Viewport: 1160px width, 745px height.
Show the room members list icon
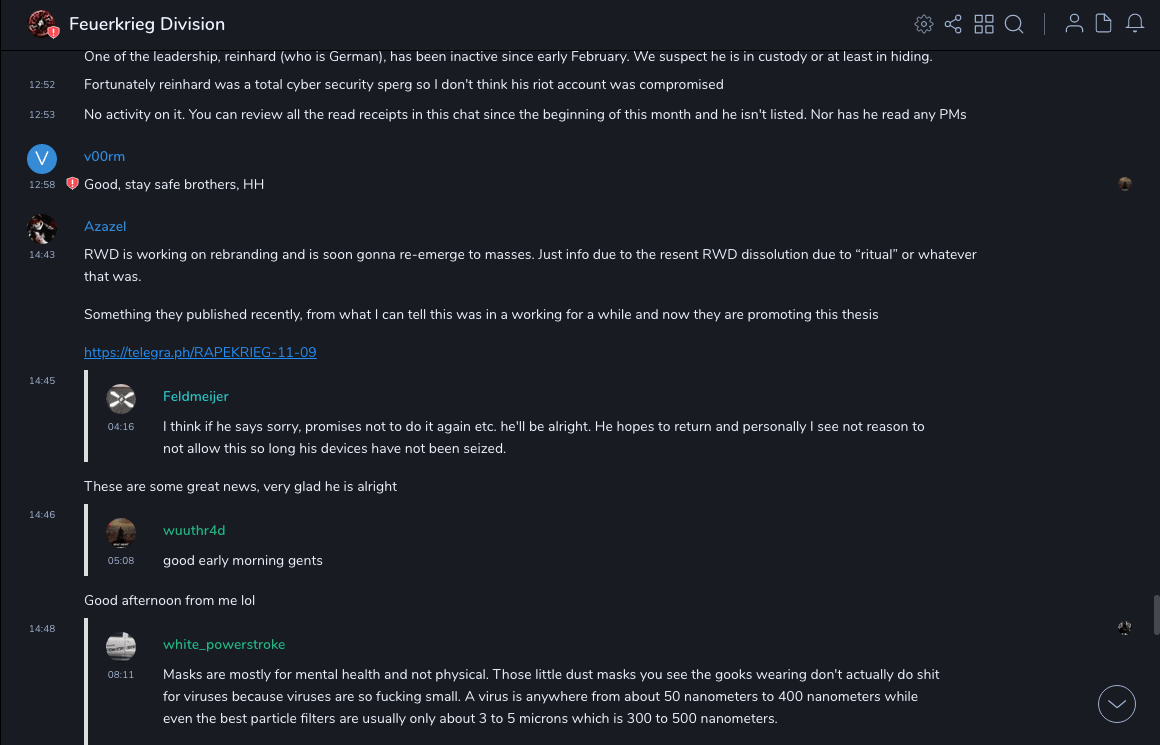[x=1074, y=24]
